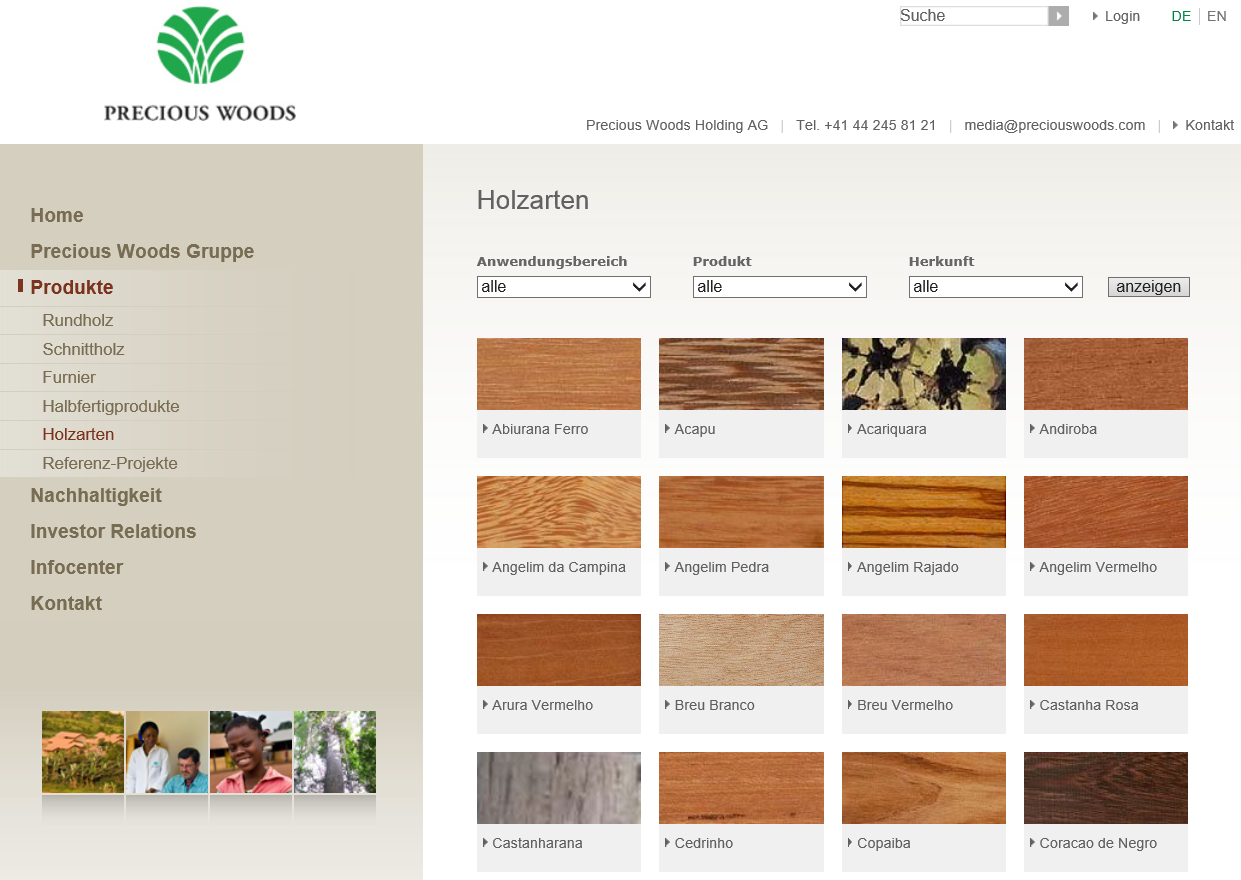Click the smiling girl photo in sidebar
Viewport: 1241px width, 880px height.
tap(251, 752)
